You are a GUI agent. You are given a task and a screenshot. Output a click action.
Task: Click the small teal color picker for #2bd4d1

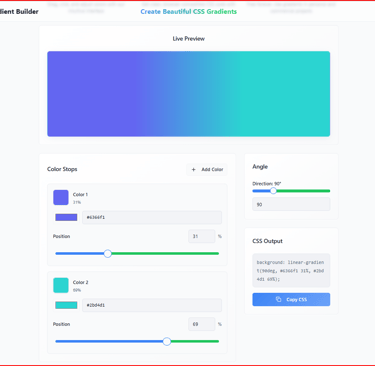(66, 305)
